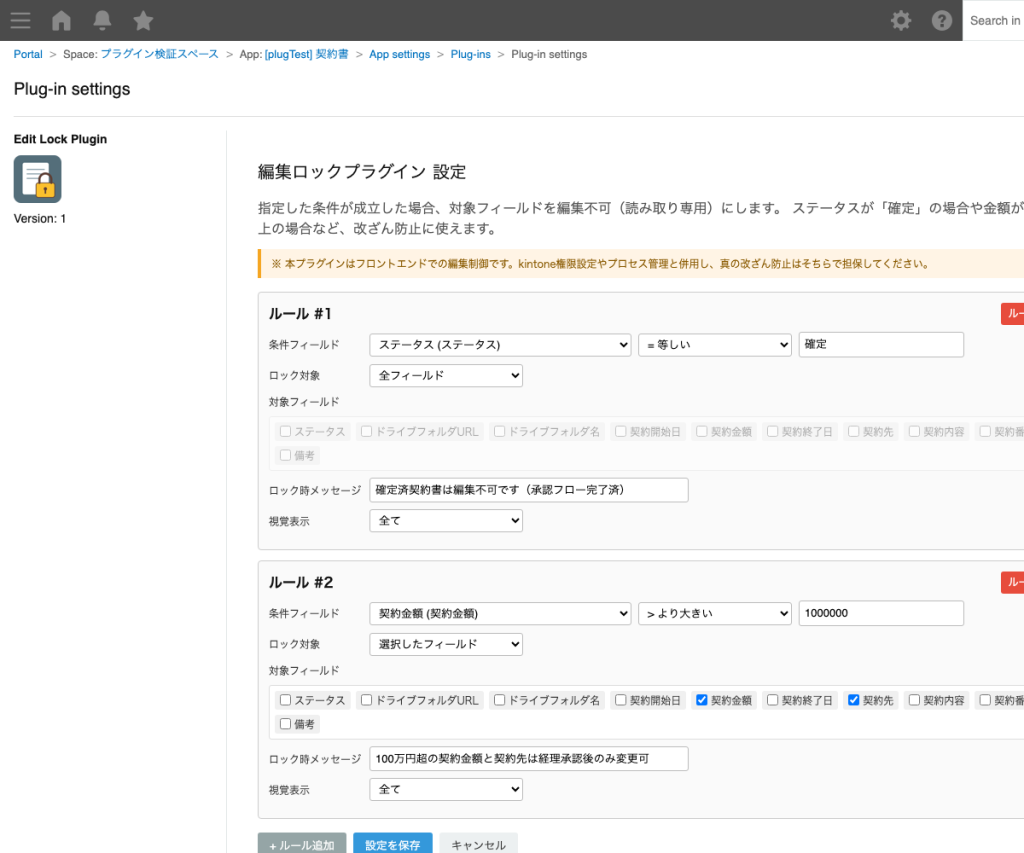Uncheck 契約金額 in ルール #2 target fields
Screen dimensions: 1024x853
tap(702, 700)
